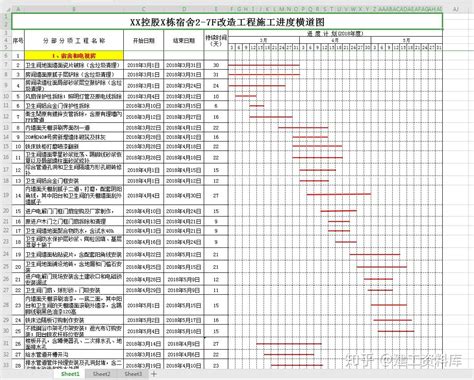Viewport: 474px width, 380px height.
Task: Click the 开始日期 header cell
Action: pyautogui.click(x=144, y=41)
